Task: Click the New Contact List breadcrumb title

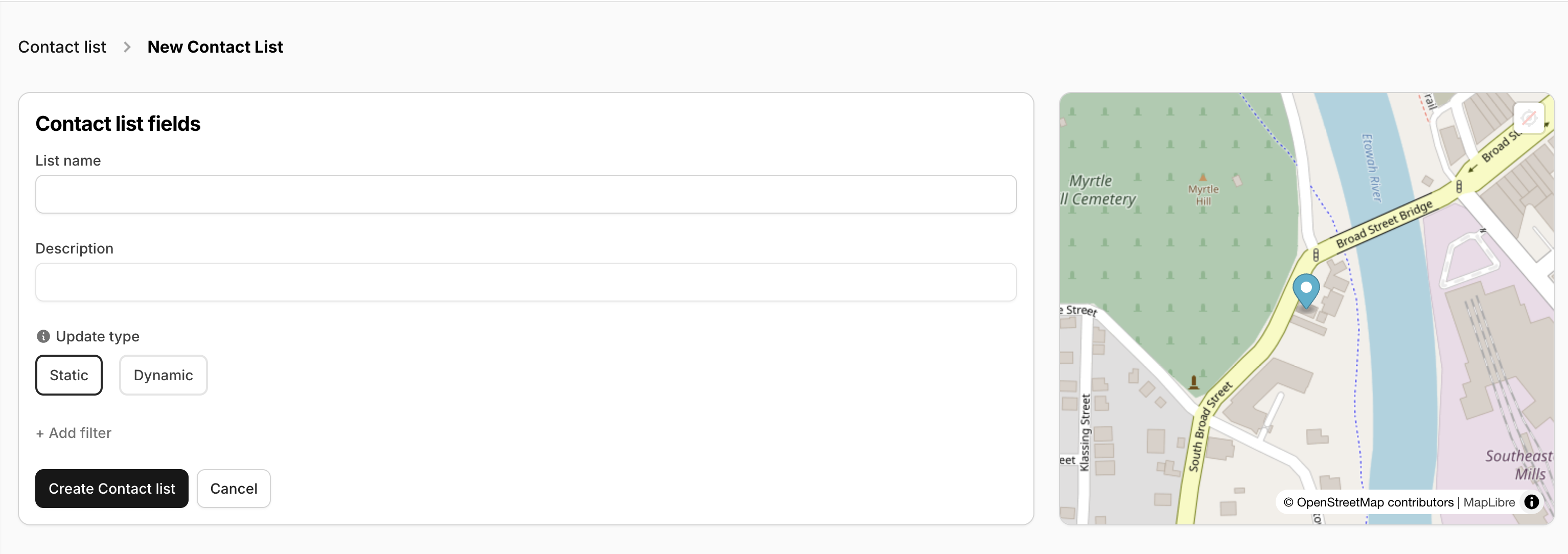Action: coord(216,47)
